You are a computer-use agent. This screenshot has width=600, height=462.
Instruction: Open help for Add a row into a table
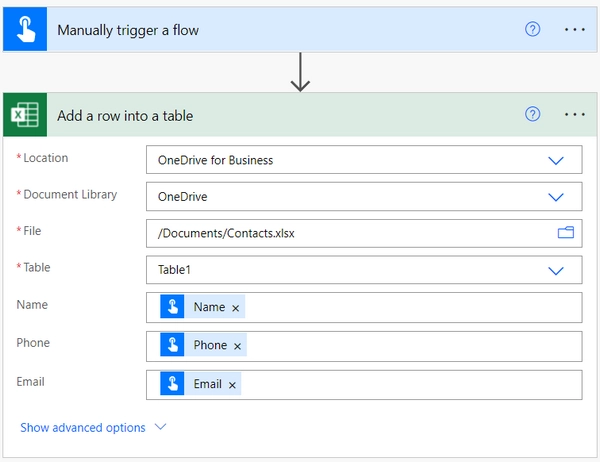(x=532, y=114)
